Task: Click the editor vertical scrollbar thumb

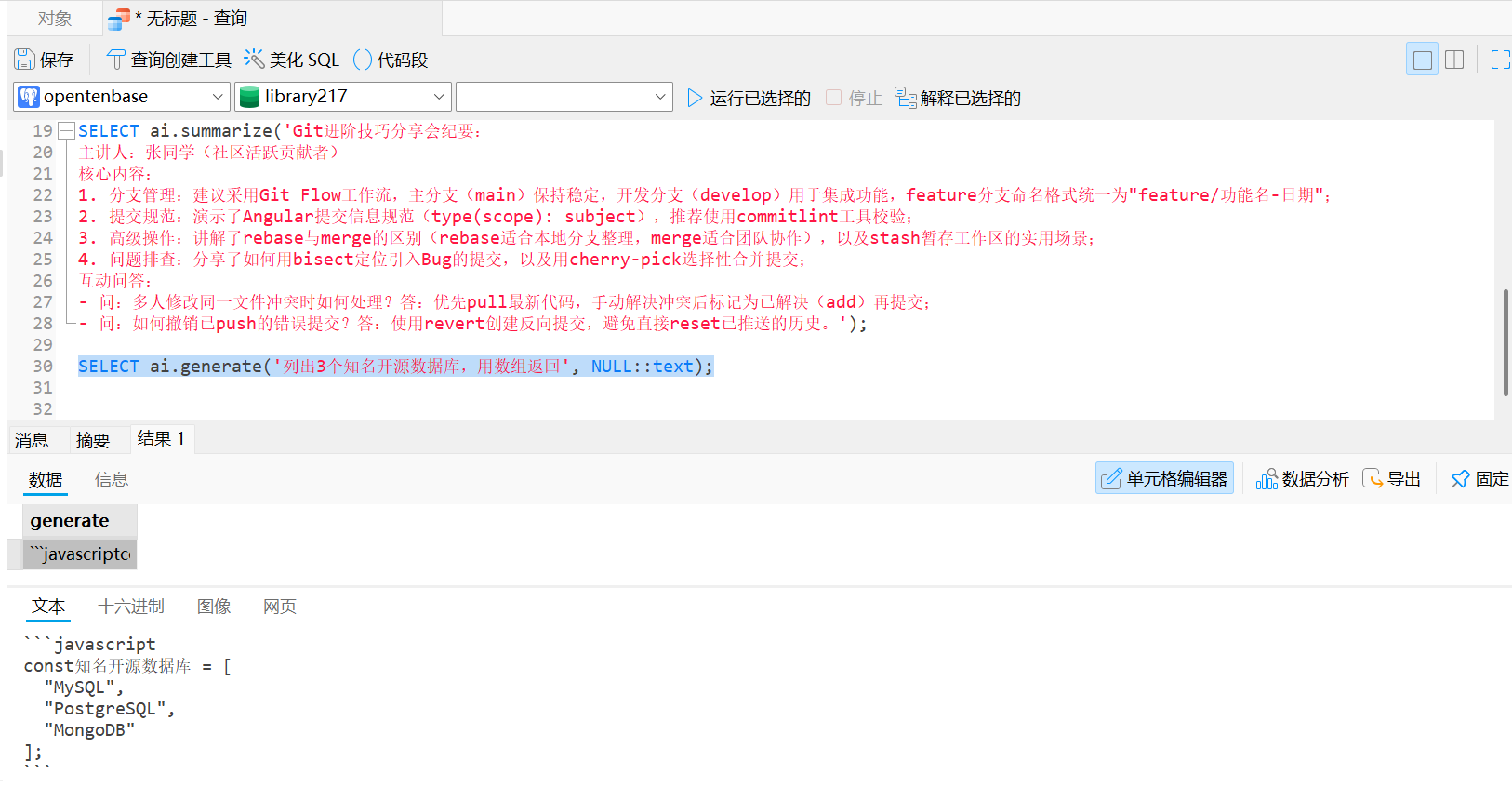Action: pos(1505,342)
